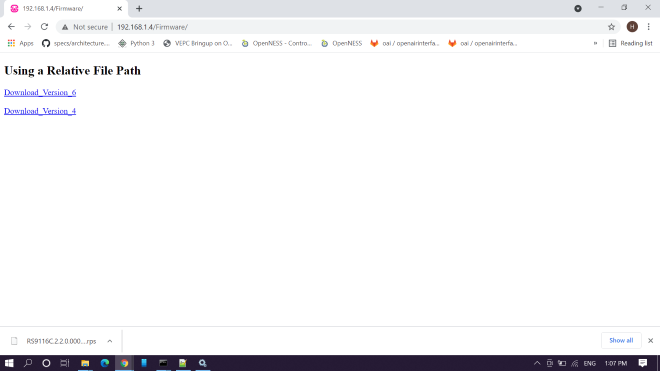Bookmark this page with the star icon
The height and width of the screenshot is (371, 660).
coord(611,27)
